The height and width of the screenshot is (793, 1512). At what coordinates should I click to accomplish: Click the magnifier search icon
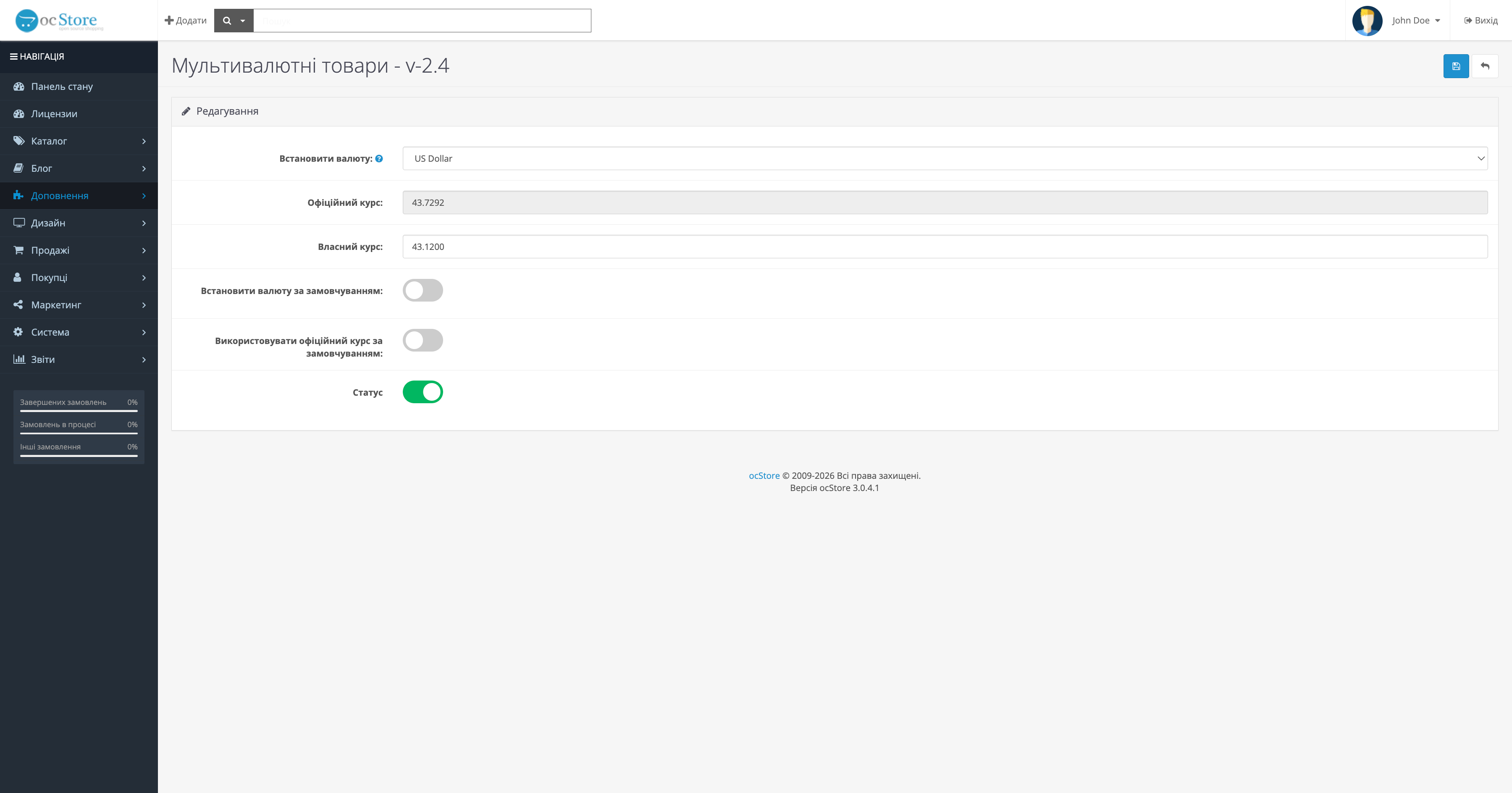tap(227, 21)
